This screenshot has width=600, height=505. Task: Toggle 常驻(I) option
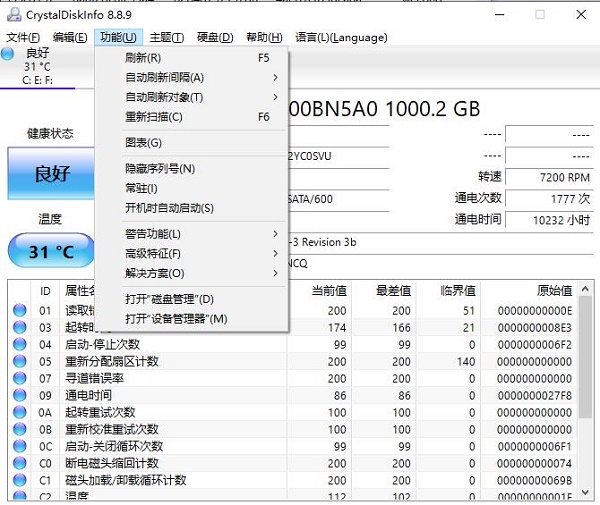click(x=191, y=188)
